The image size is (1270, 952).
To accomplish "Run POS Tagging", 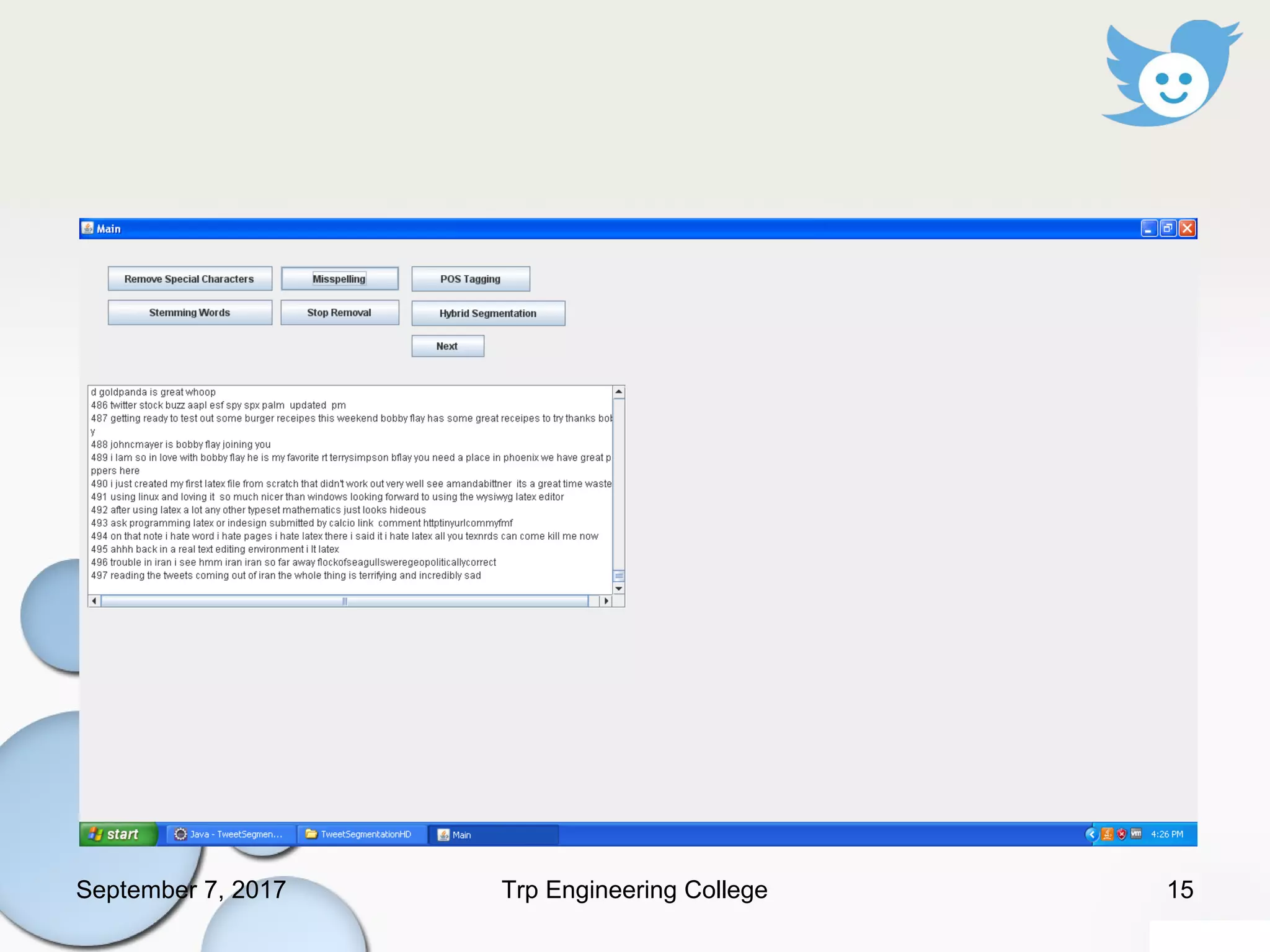I will click(x=470, y=279).
